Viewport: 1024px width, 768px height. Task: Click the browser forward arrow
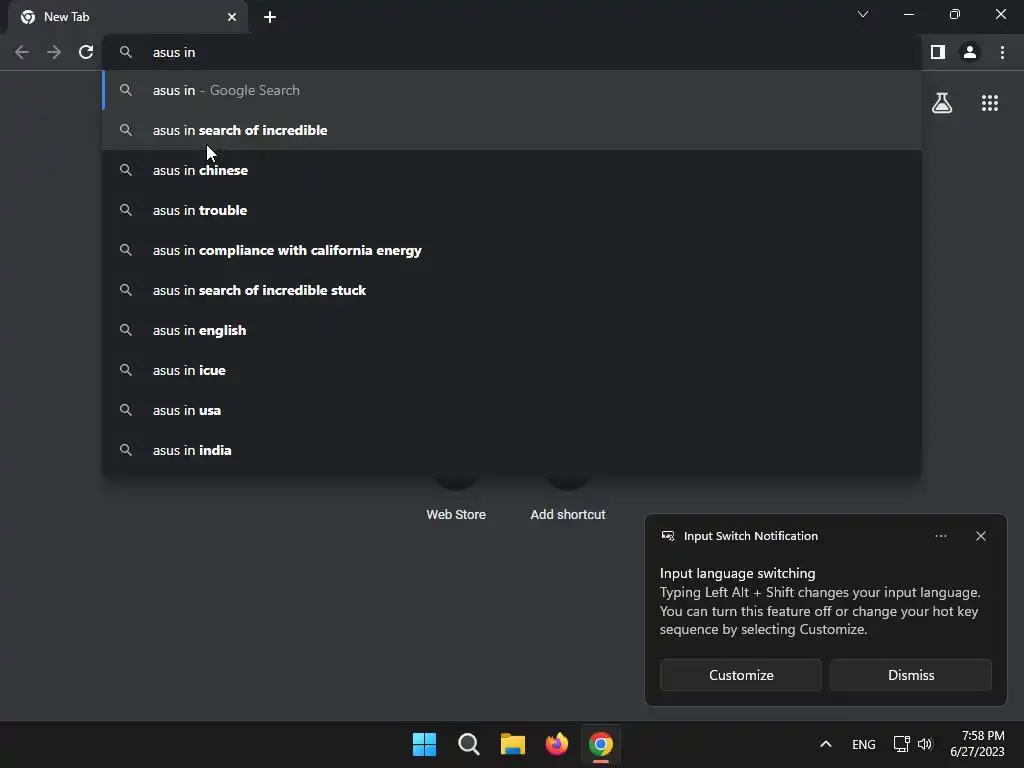pos(54,52)
